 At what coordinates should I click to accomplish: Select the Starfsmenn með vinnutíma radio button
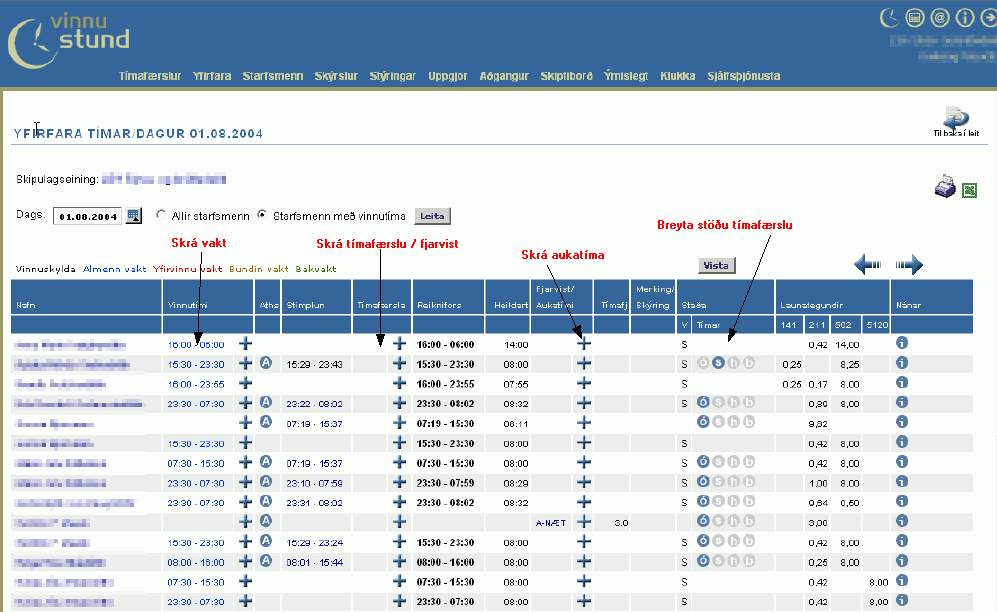(x=262, y=215)
